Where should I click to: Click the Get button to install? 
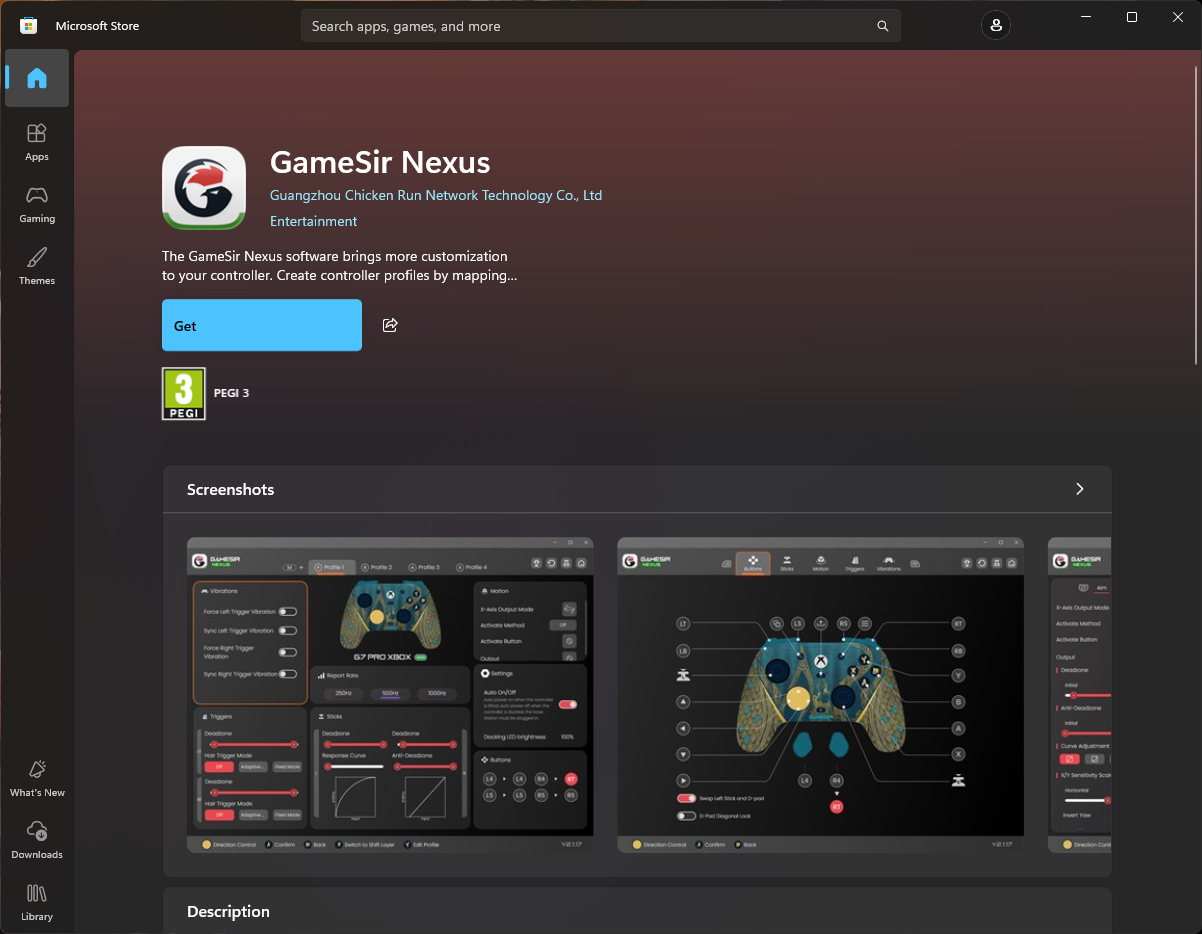[262, 325]
